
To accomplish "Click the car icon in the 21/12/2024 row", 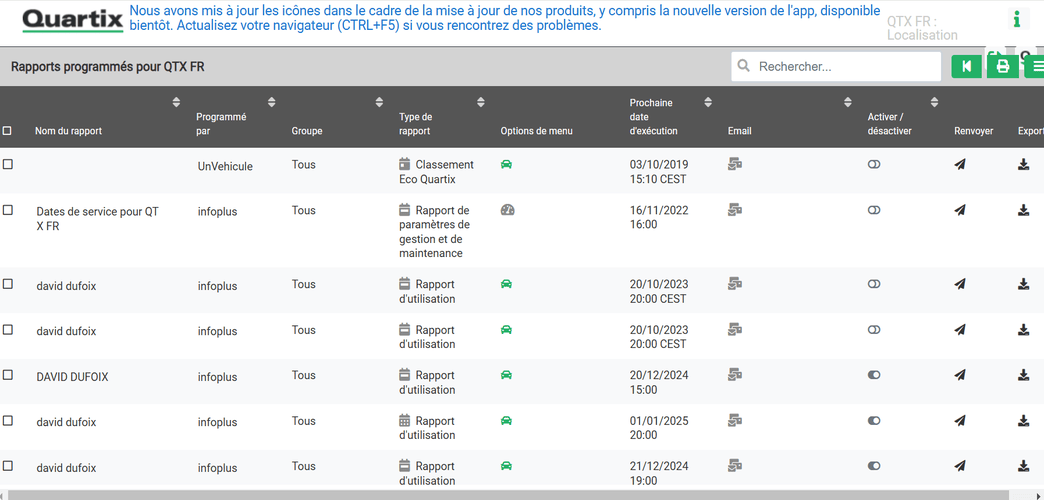I will pyautogui.click(x=506, y=465).
